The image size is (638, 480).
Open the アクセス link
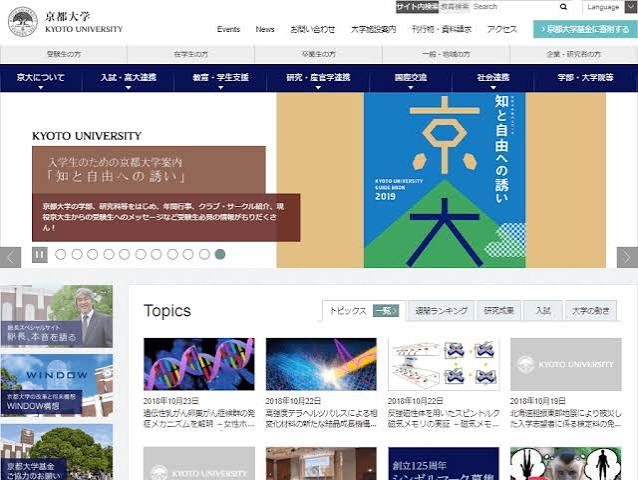[502, 29]
